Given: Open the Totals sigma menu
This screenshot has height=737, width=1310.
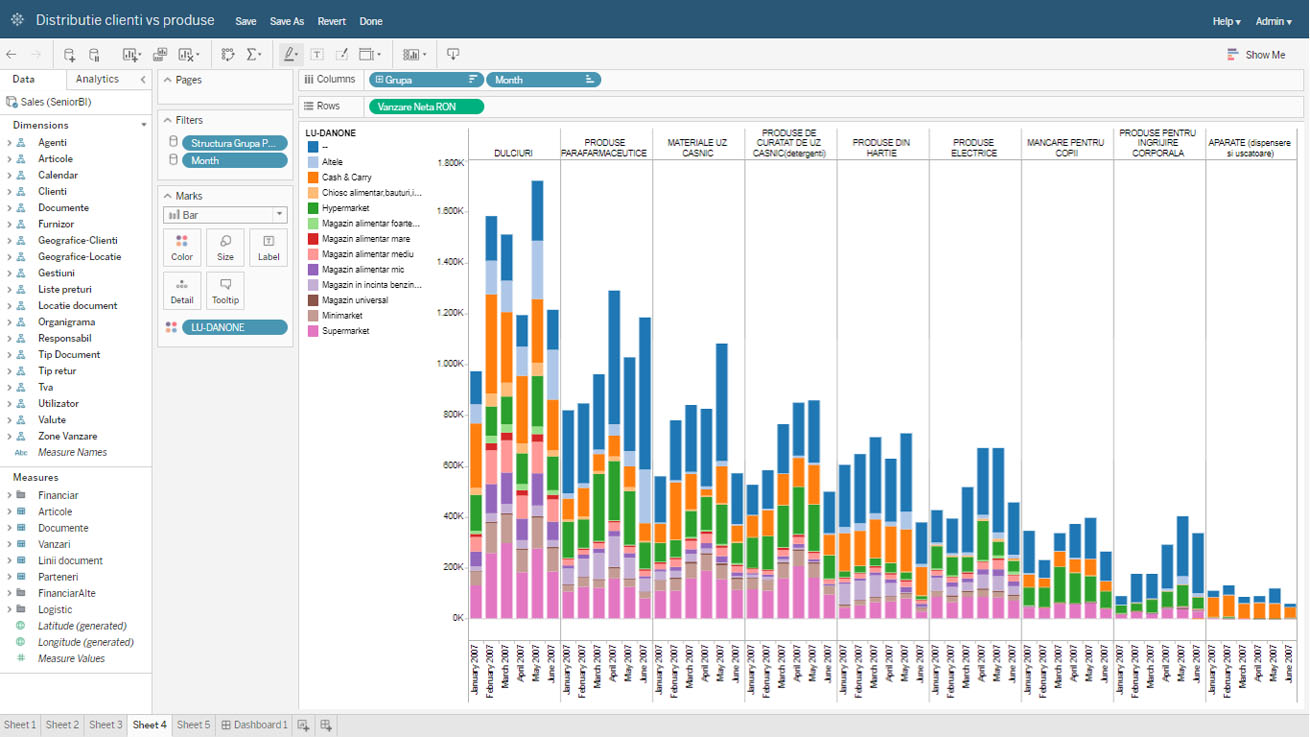Looking at the screenshot, I should click(x=254, y=55).
